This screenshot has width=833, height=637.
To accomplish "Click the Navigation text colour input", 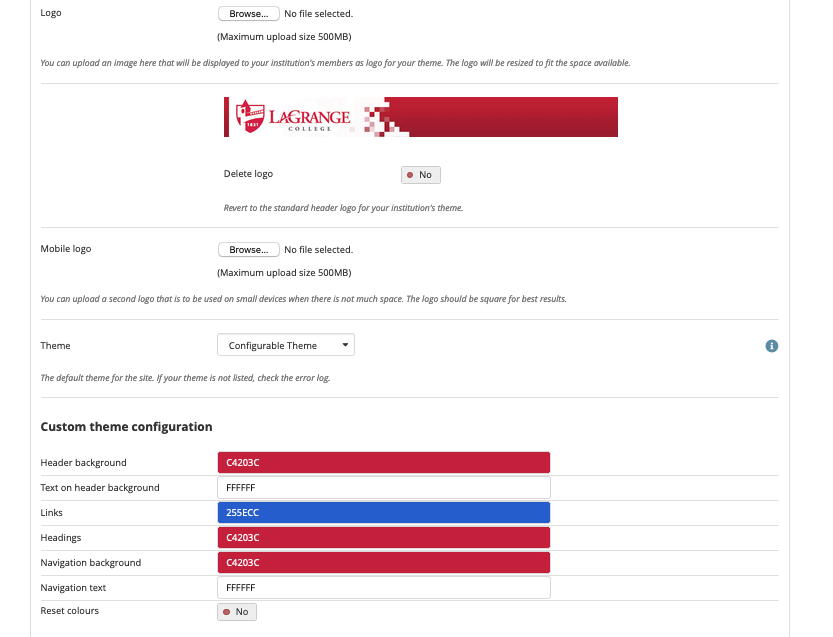I will (383, 588).
